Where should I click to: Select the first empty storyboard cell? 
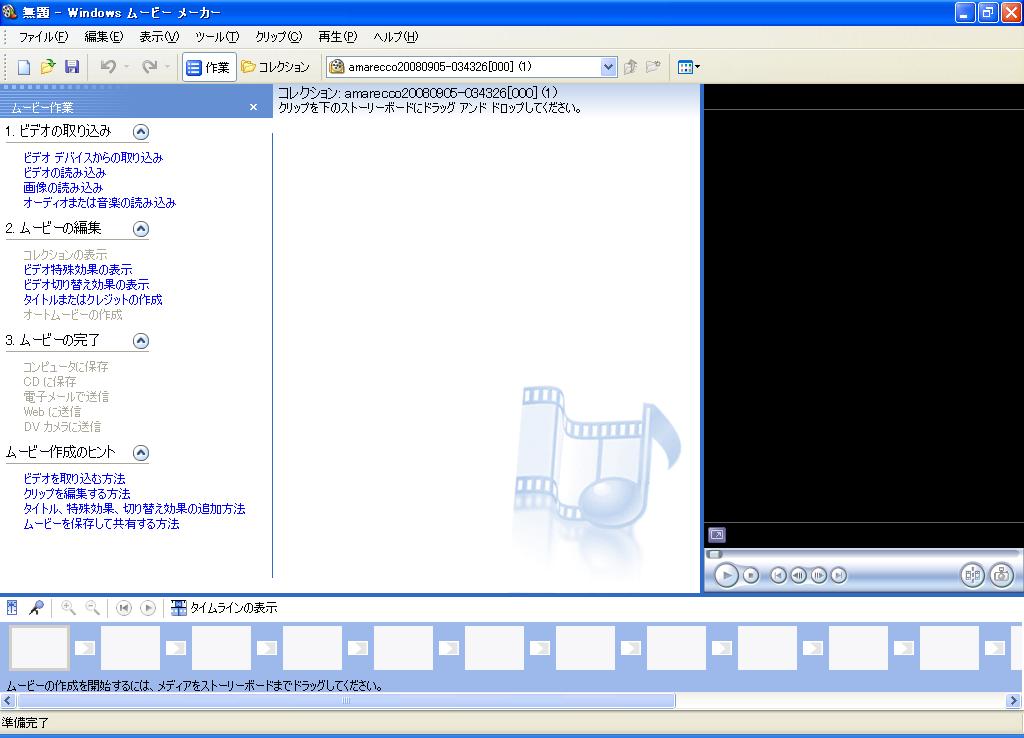39,648
